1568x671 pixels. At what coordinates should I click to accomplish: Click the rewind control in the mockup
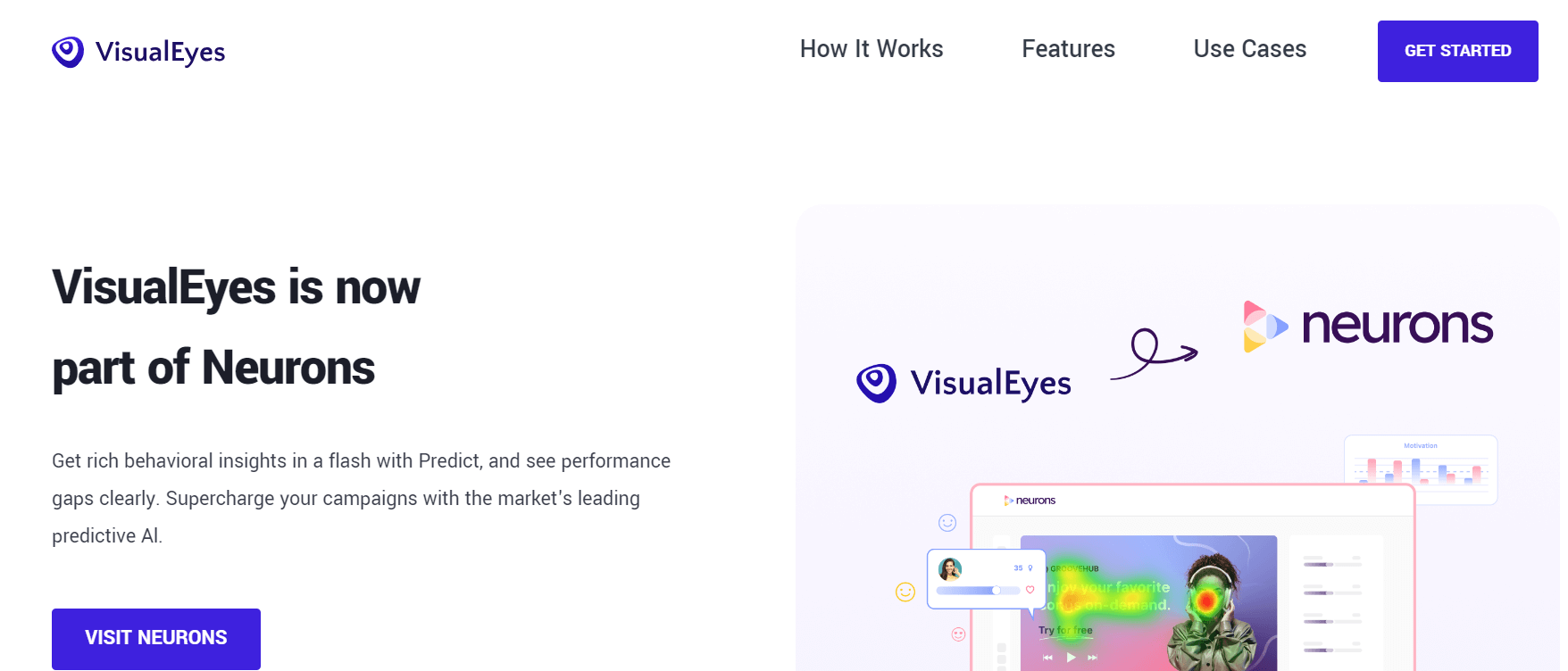click(1047, 658)
